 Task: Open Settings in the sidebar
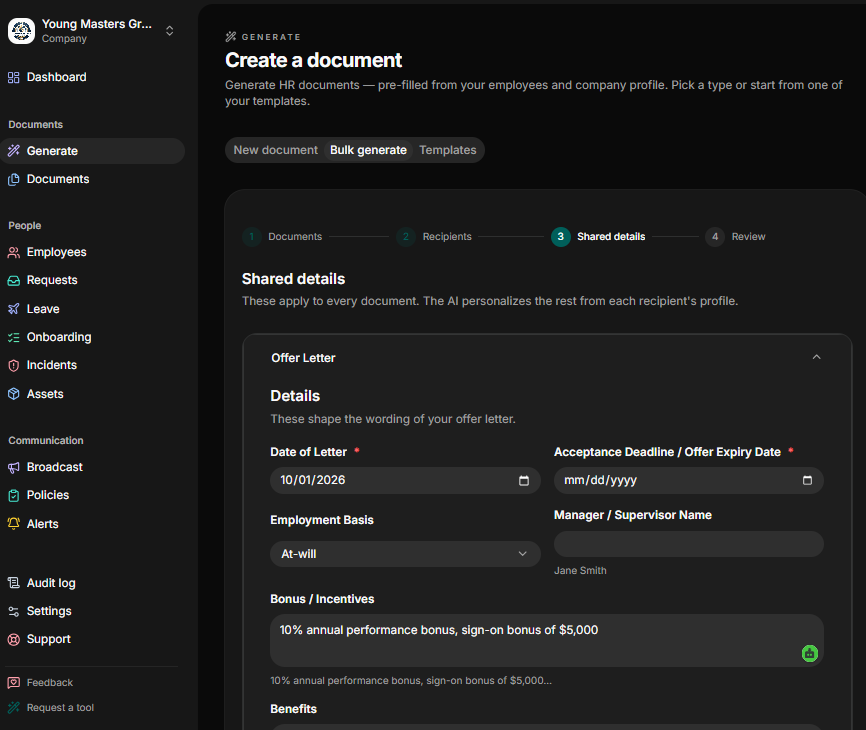tap(92, 611)
